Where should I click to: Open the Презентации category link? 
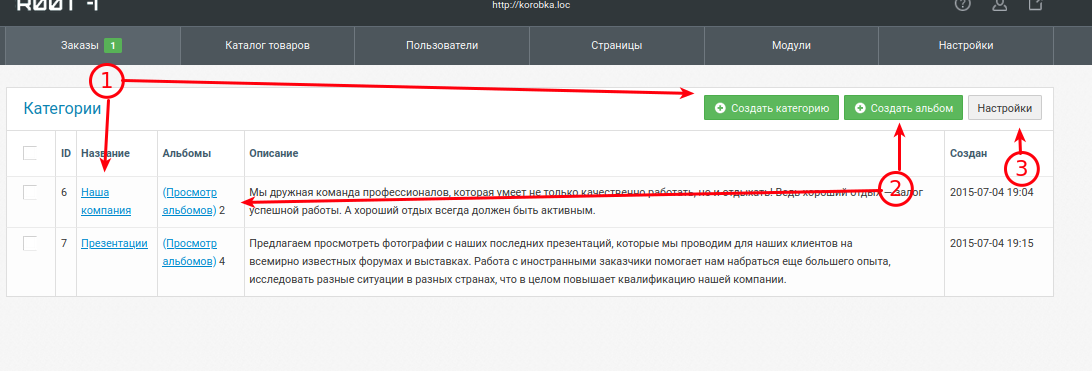[114, 244]
